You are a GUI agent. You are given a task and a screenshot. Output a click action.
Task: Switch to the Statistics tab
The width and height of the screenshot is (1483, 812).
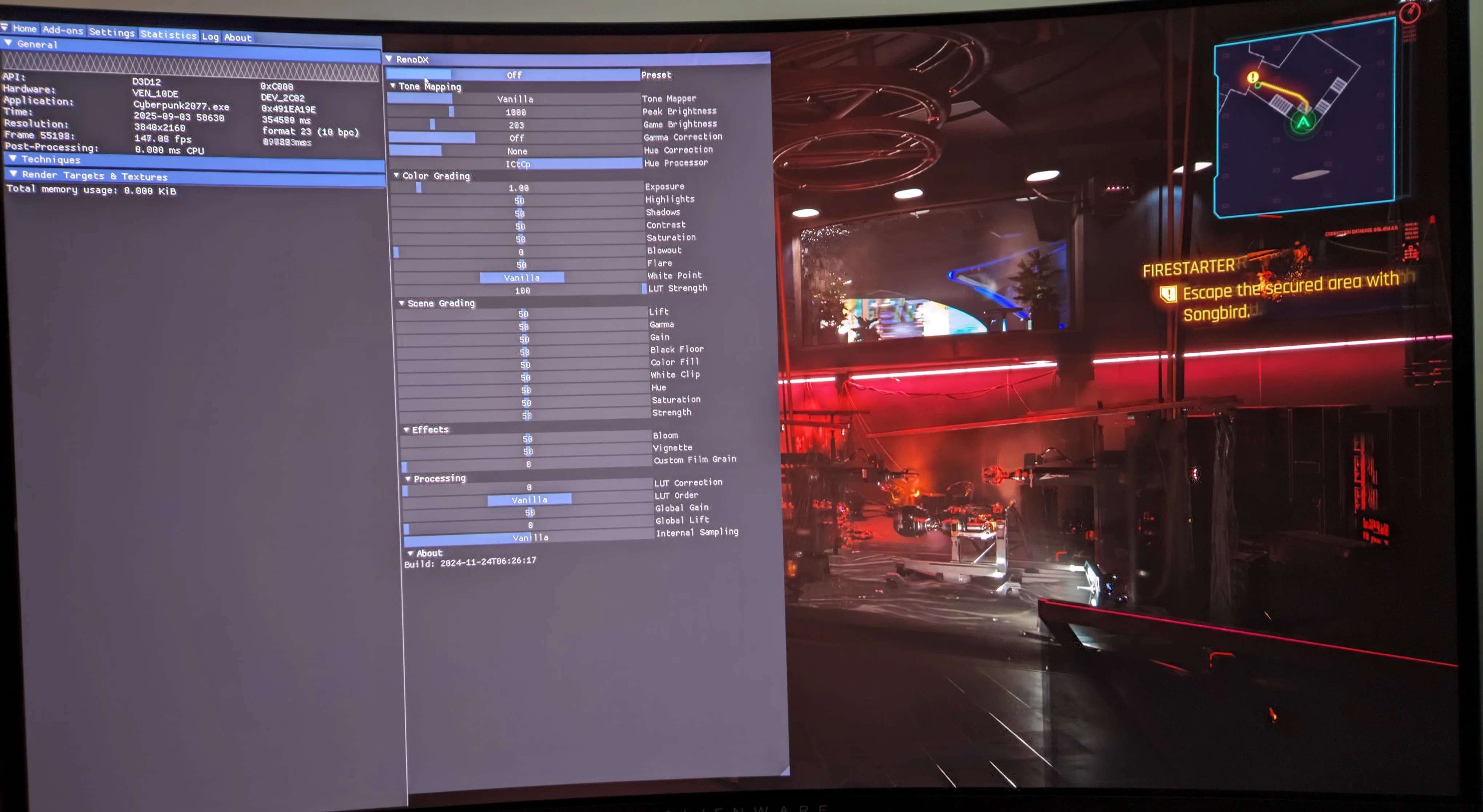click(168, 35)
